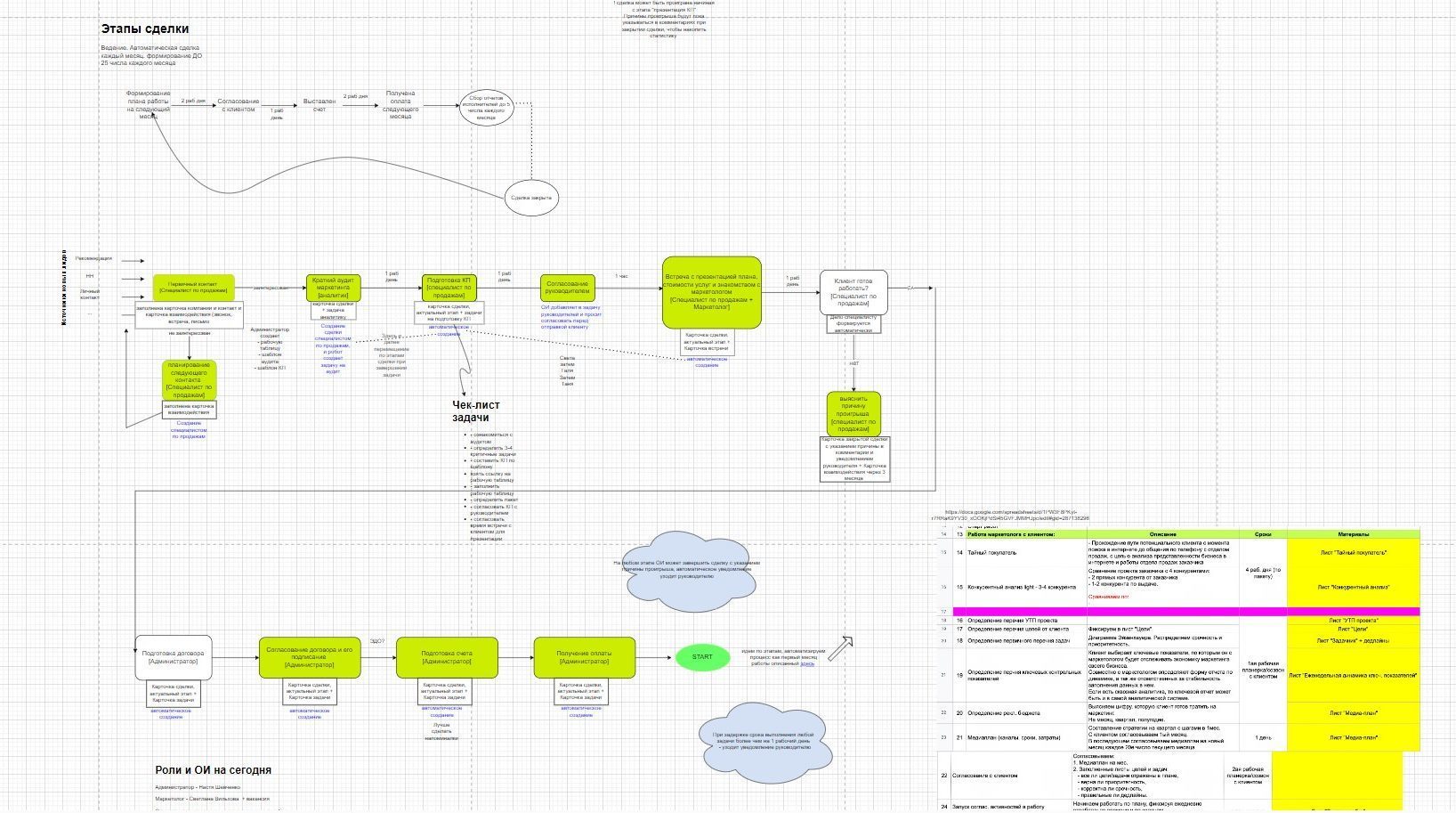1456x813 pixels.
Task: Click the green START ellipse
Action: (x=702, y=658)
